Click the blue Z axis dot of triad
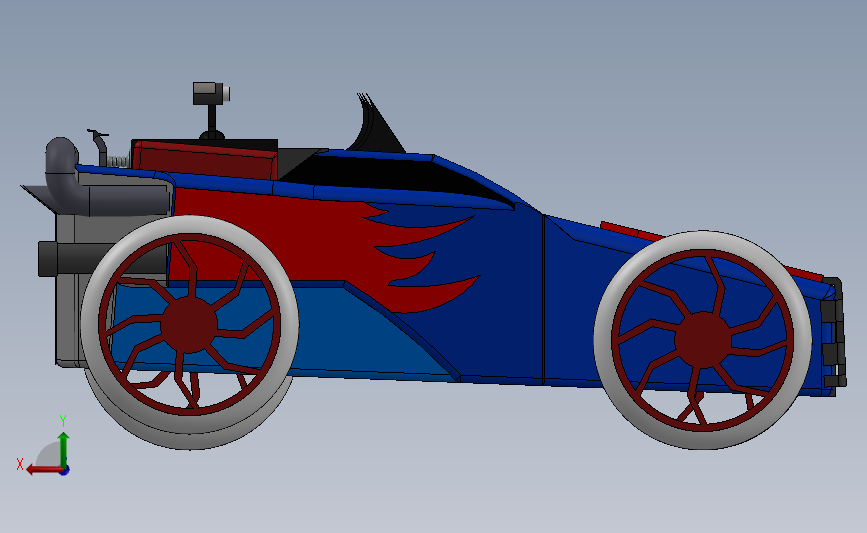 (65, 471)
